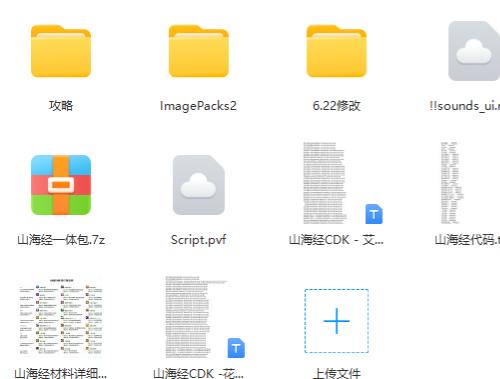The image size is (500, 379).
Task: Select the 山海经一体包.7z archive icon
Action: coord(61,185)
